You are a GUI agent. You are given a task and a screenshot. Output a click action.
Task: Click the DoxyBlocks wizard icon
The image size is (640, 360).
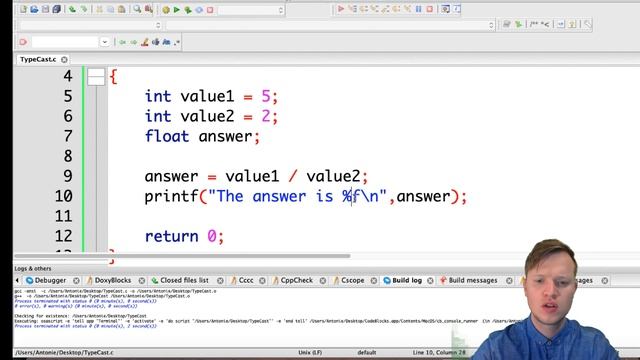[x=507, y=24]
